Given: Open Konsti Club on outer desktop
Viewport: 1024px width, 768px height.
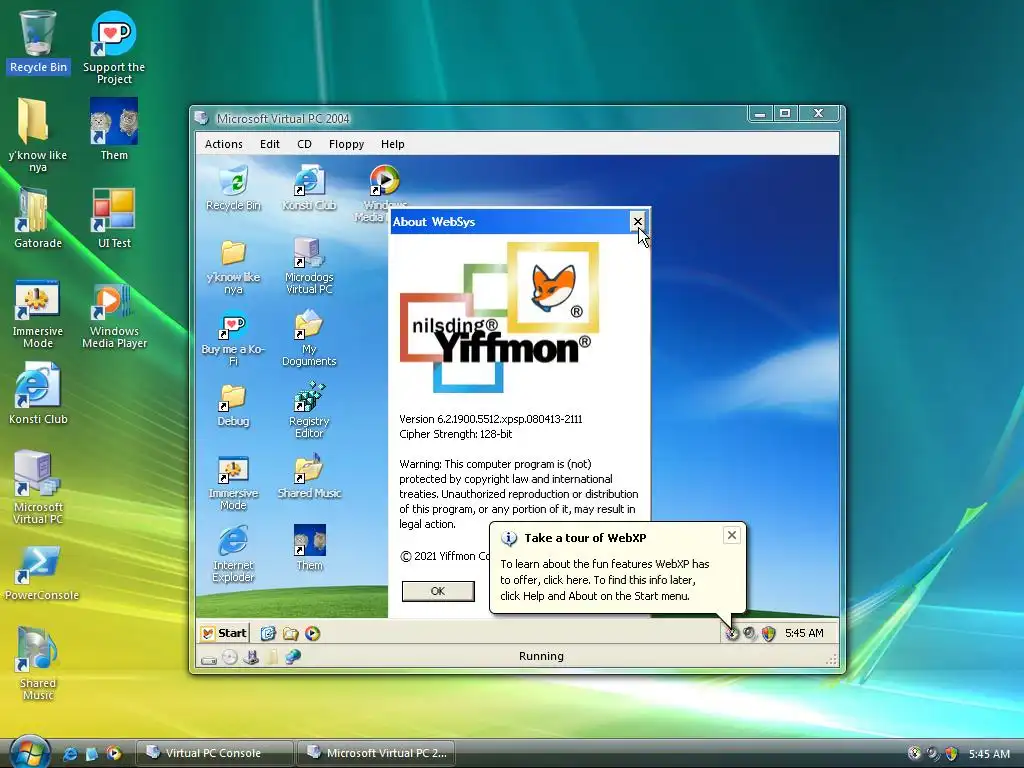Looking at the screenshot, I should pyautogui.click(x=38, y=393).
